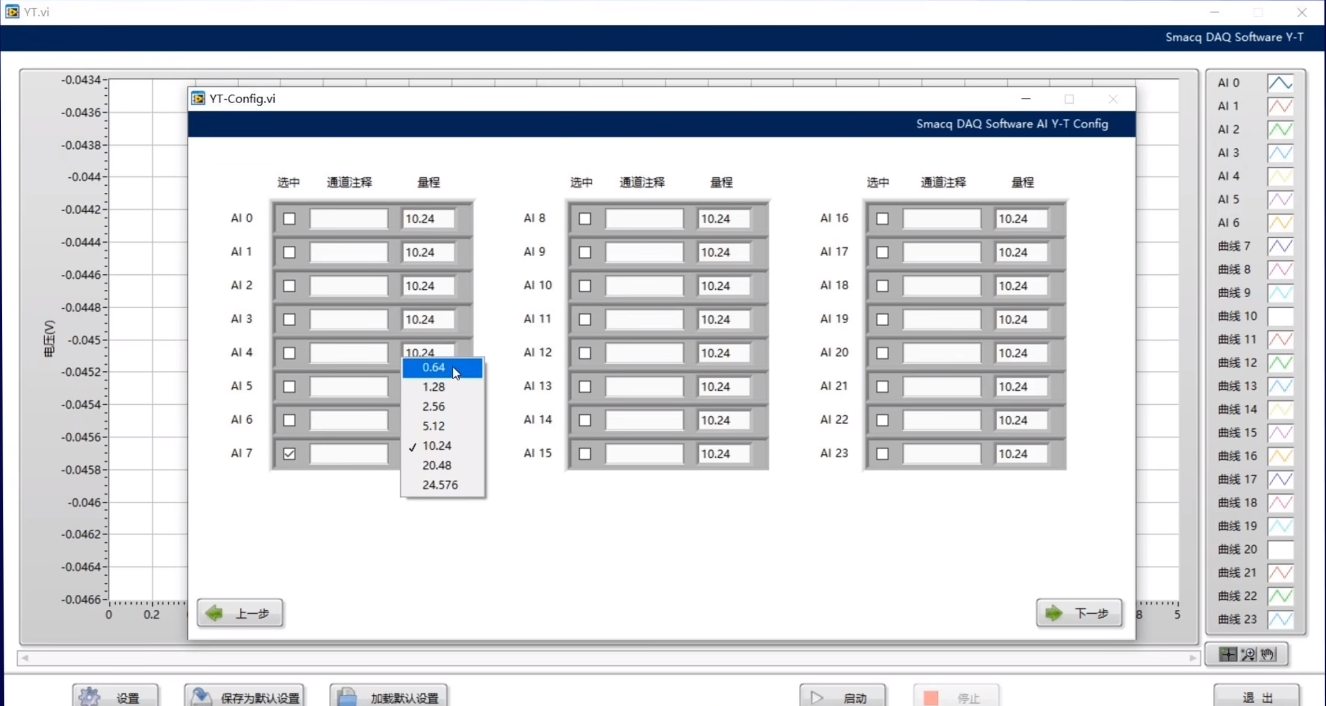The image size is (1326, 706).
Task: Open the AI 0 range dropdown
Action: 428,219
